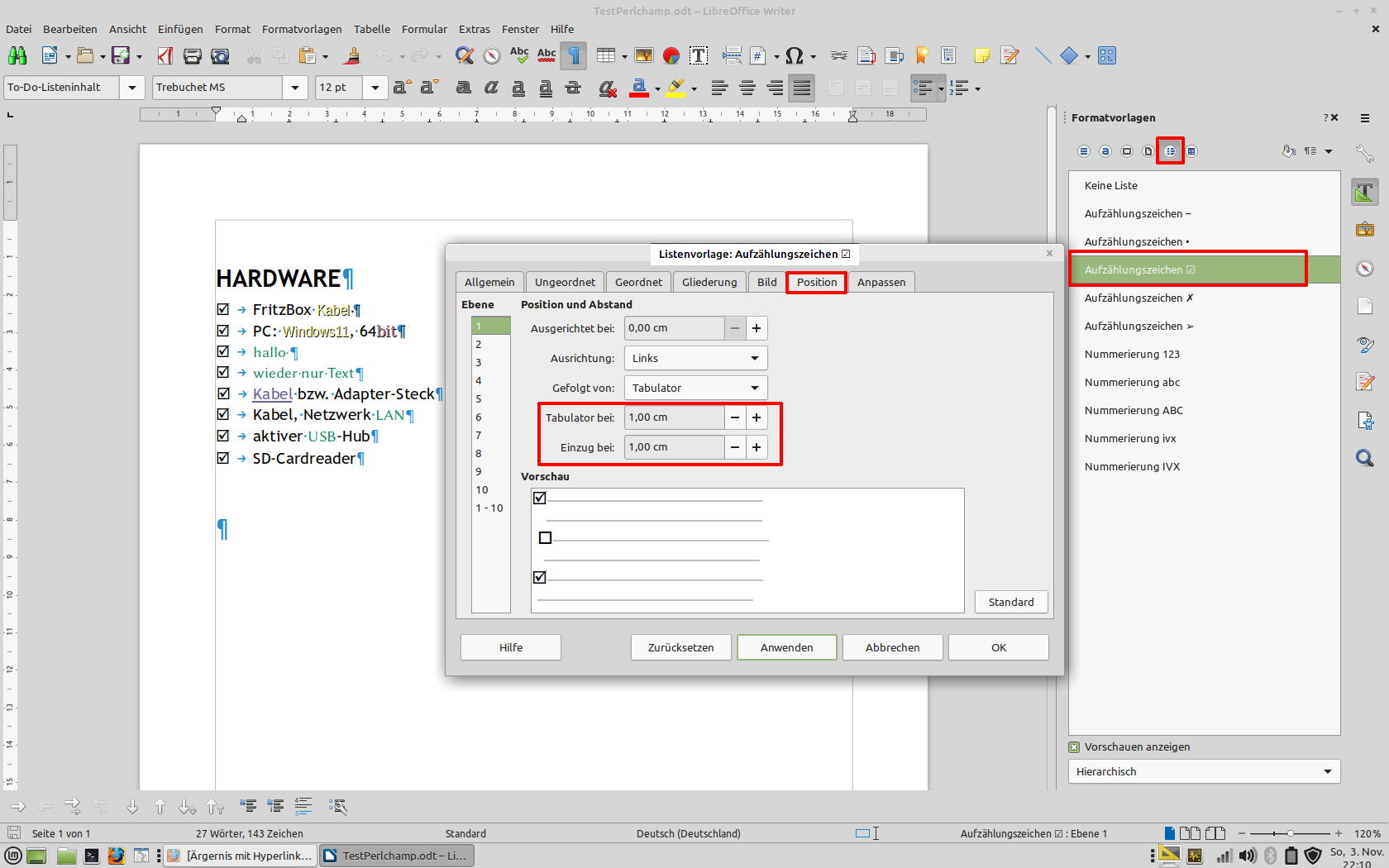Expand insert table dropdown arrow
Screen dimensions: 1389x868
[x=624, y=56]
